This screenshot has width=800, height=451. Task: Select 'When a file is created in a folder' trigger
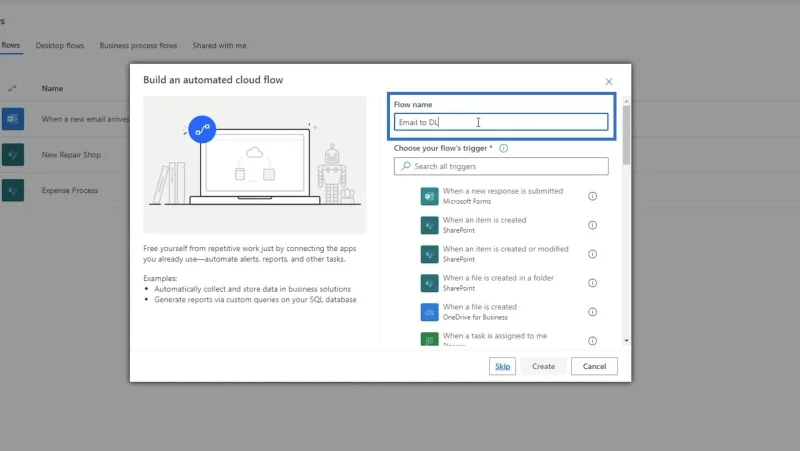pyautogui.click(x=498, y=283)
